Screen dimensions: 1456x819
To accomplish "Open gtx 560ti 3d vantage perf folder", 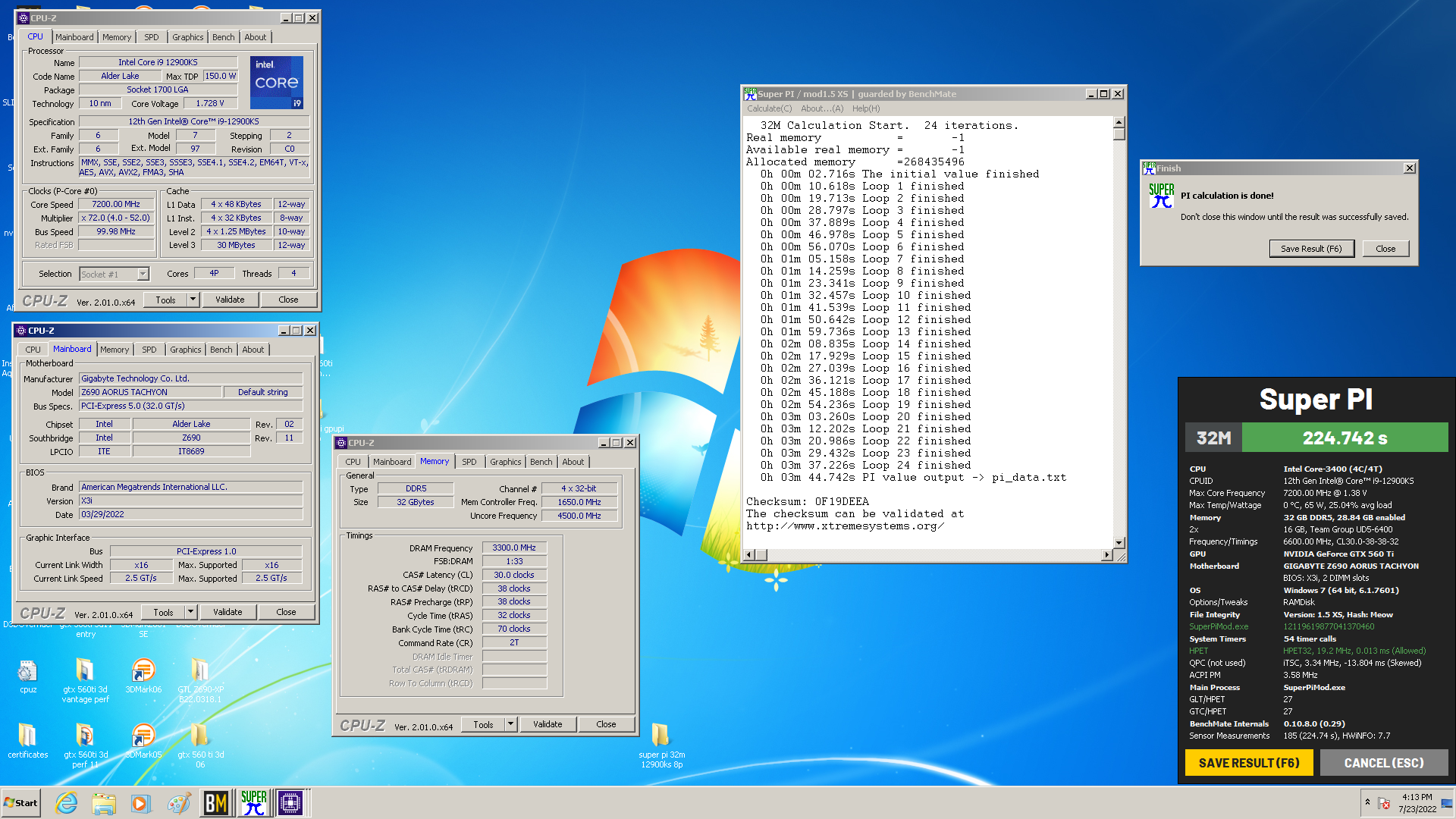I will 85,680.
